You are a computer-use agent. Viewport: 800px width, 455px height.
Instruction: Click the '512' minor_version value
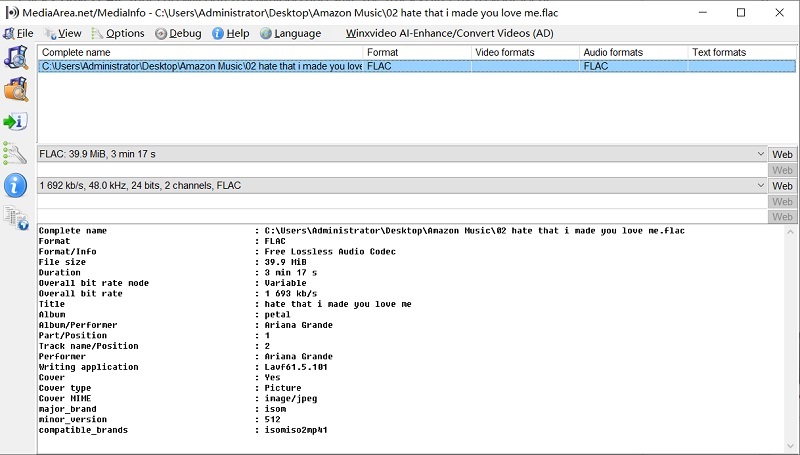pyautogui.click(x=272, y=419)
